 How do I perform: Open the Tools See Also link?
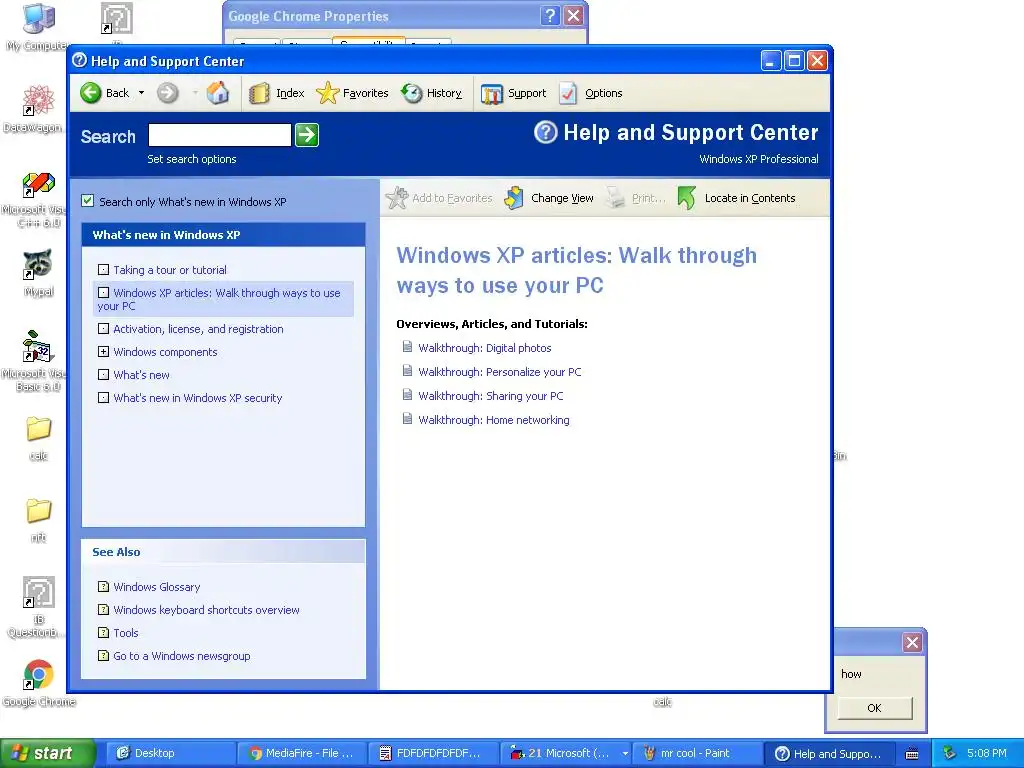coord(126,633)
